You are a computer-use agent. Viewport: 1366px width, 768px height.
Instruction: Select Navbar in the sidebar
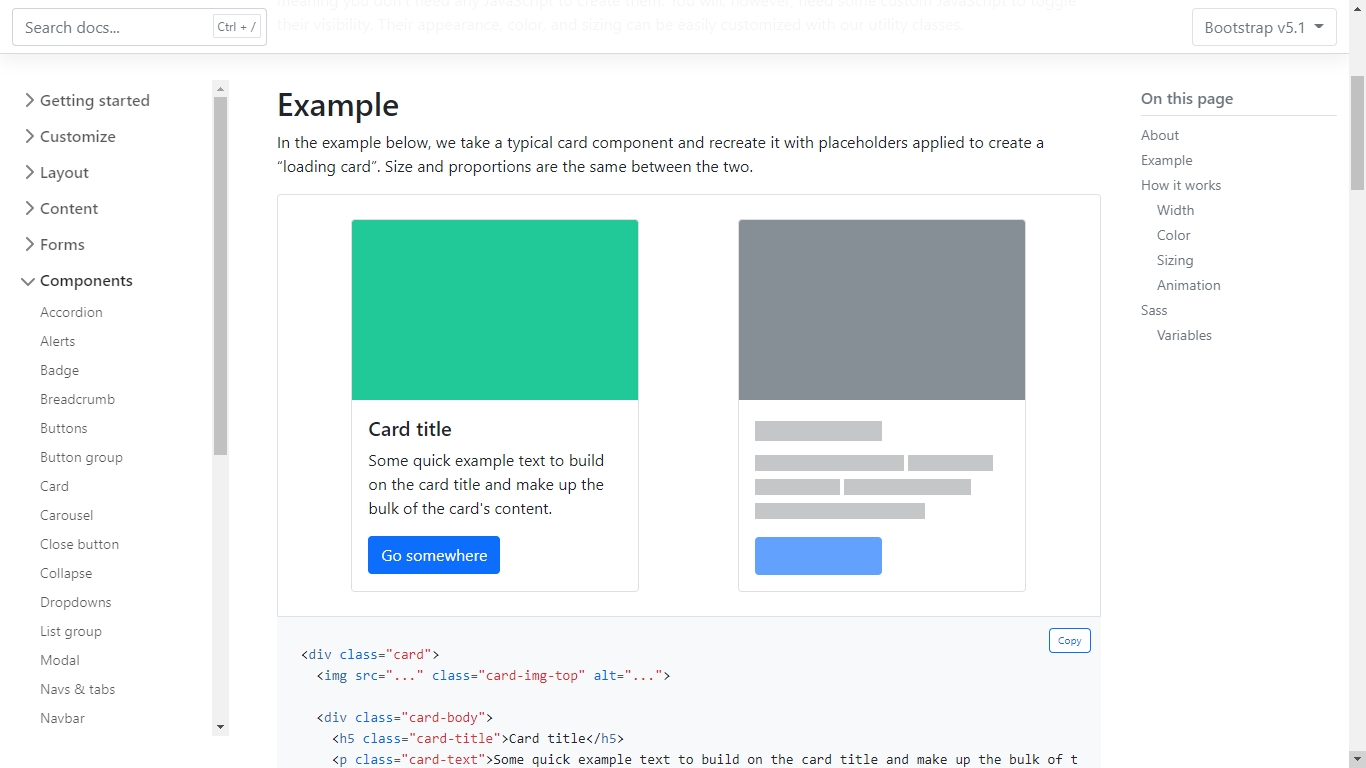[x=62, y=718]
